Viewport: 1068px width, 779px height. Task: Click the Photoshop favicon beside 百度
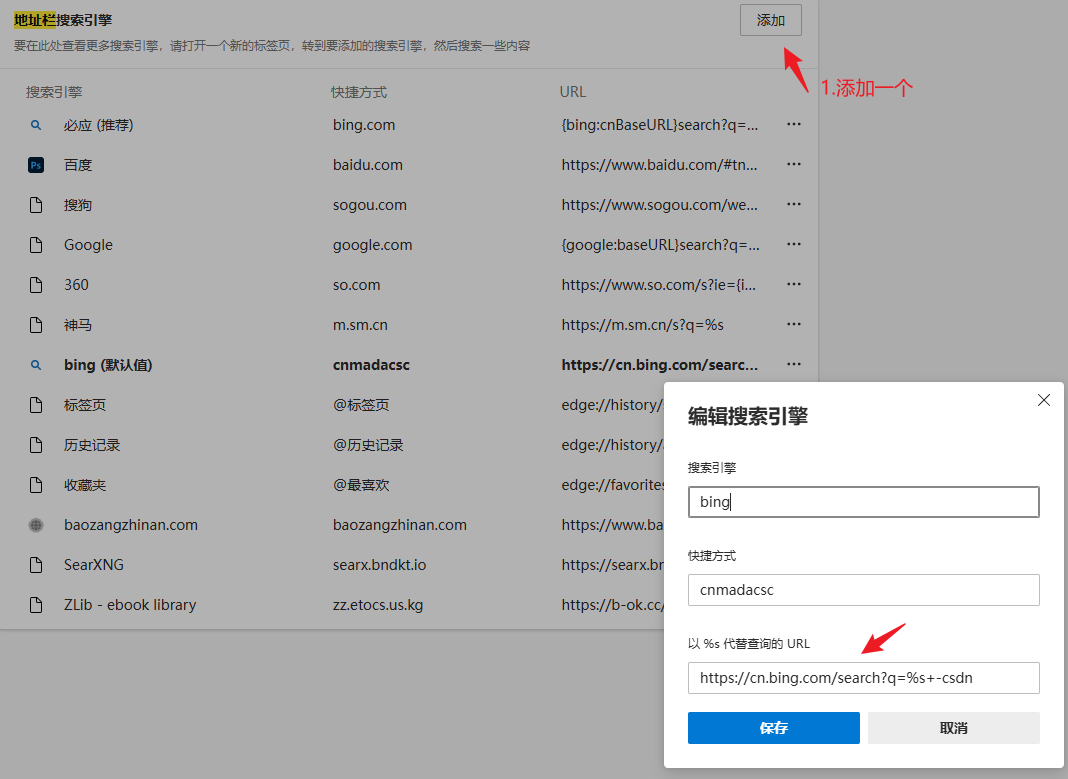pyautogui.click(x=36, y=165)
